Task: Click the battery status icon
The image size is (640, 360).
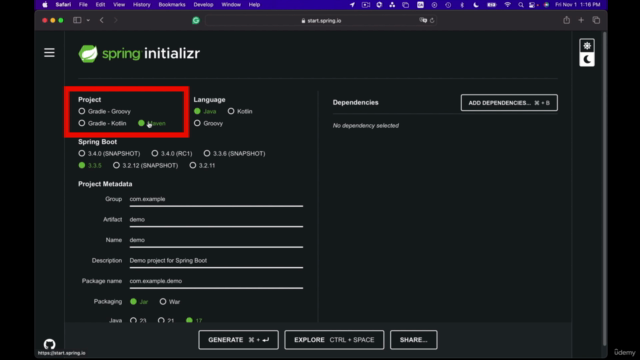Action: [492, 5]
